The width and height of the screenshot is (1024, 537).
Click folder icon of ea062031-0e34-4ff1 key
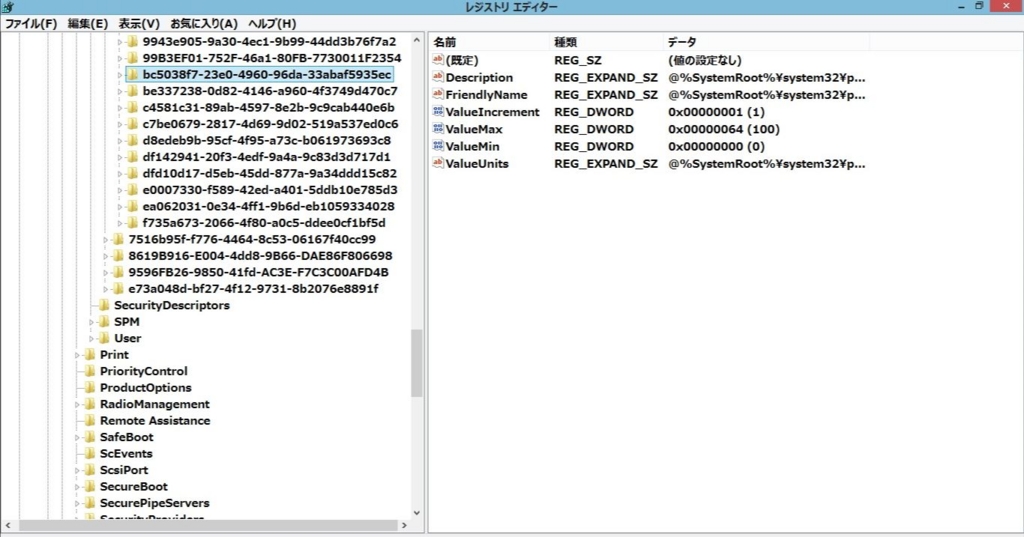pyautogui.click(x=133, y=206)
